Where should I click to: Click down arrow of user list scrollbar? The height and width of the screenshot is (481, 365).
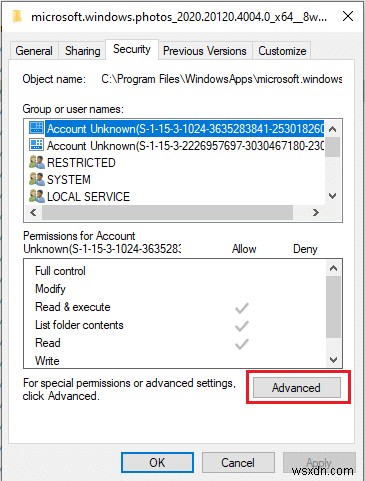pyautogui.click(x=333, y=196)
